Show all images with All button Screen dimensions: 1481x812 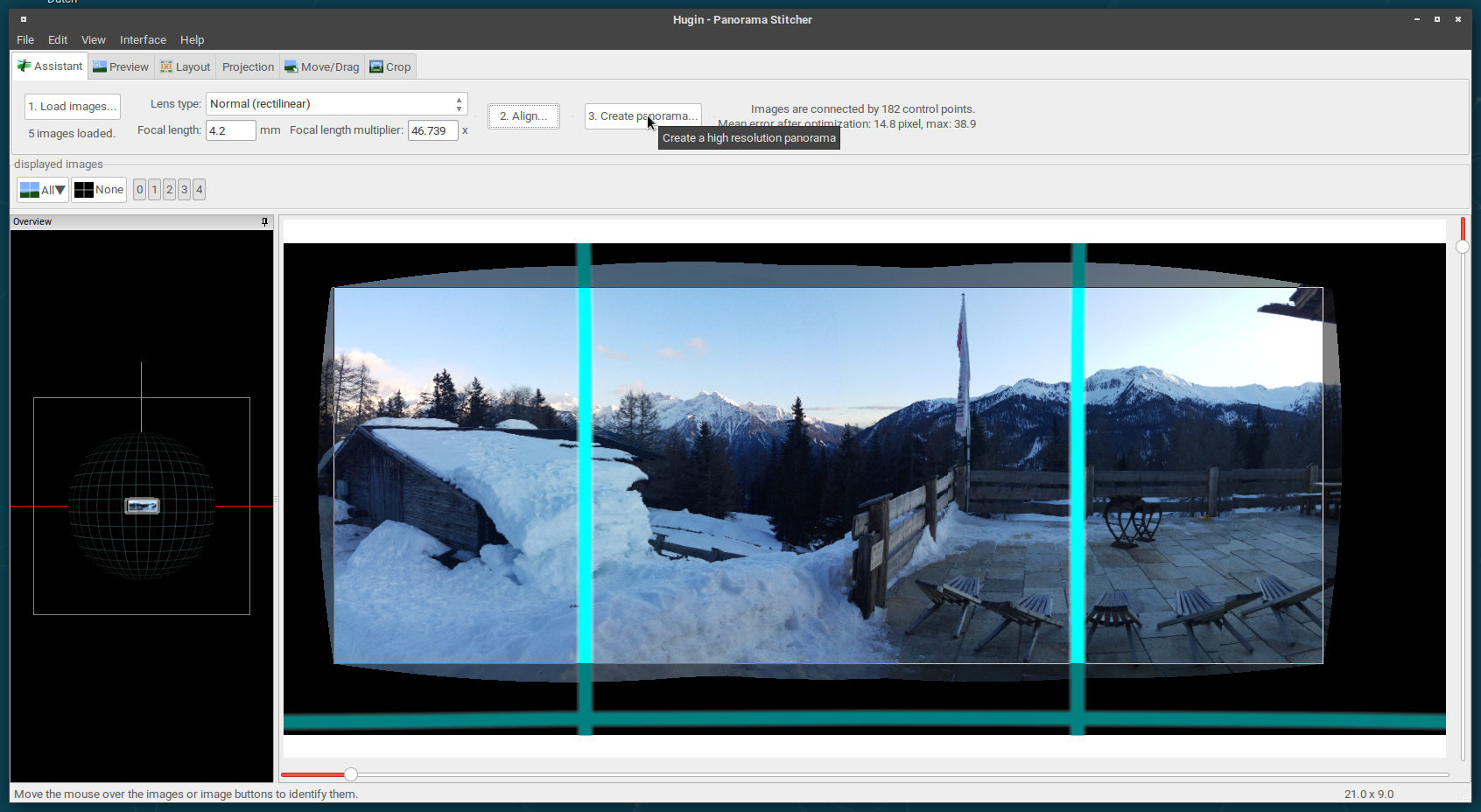[x=43, y=190]
